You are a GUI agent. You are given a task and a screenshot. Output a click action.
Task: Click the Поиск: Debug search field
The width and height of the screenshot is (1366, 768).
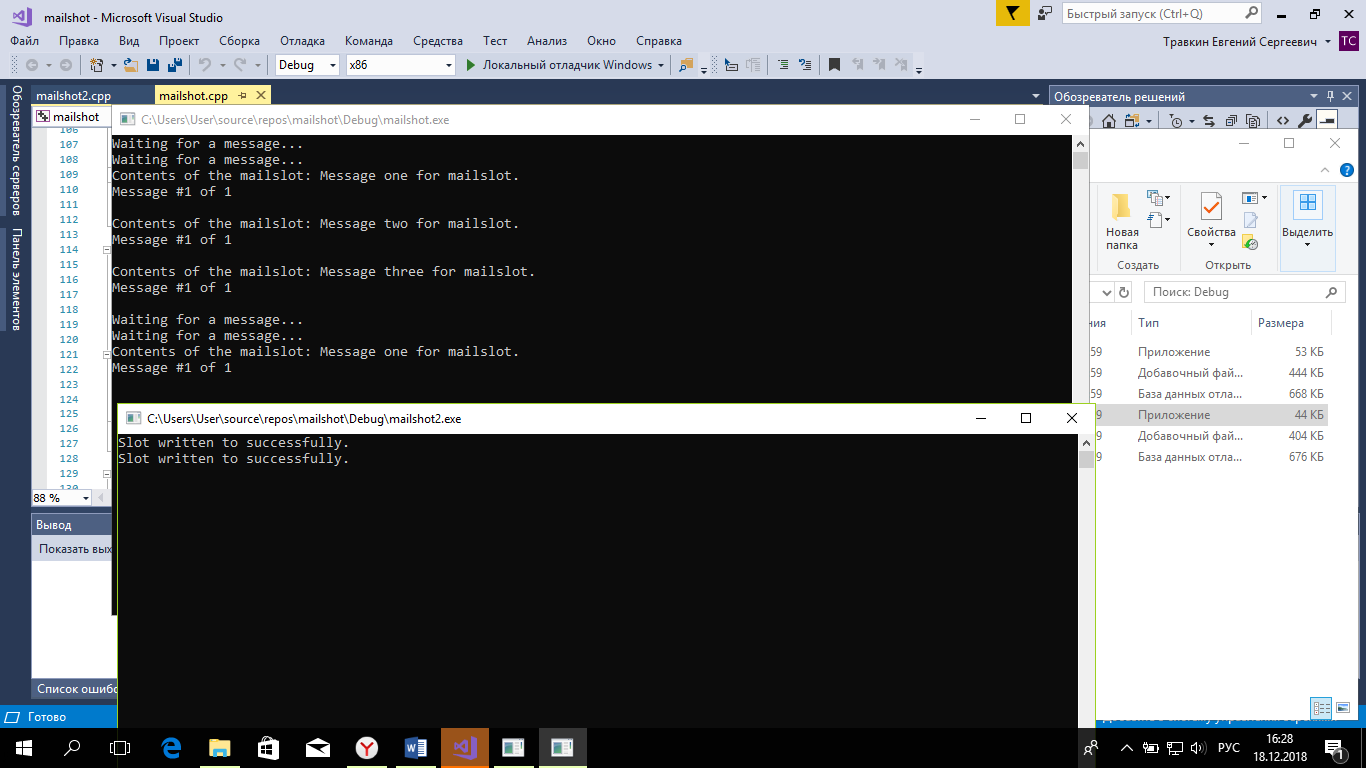click(1235, 292)
